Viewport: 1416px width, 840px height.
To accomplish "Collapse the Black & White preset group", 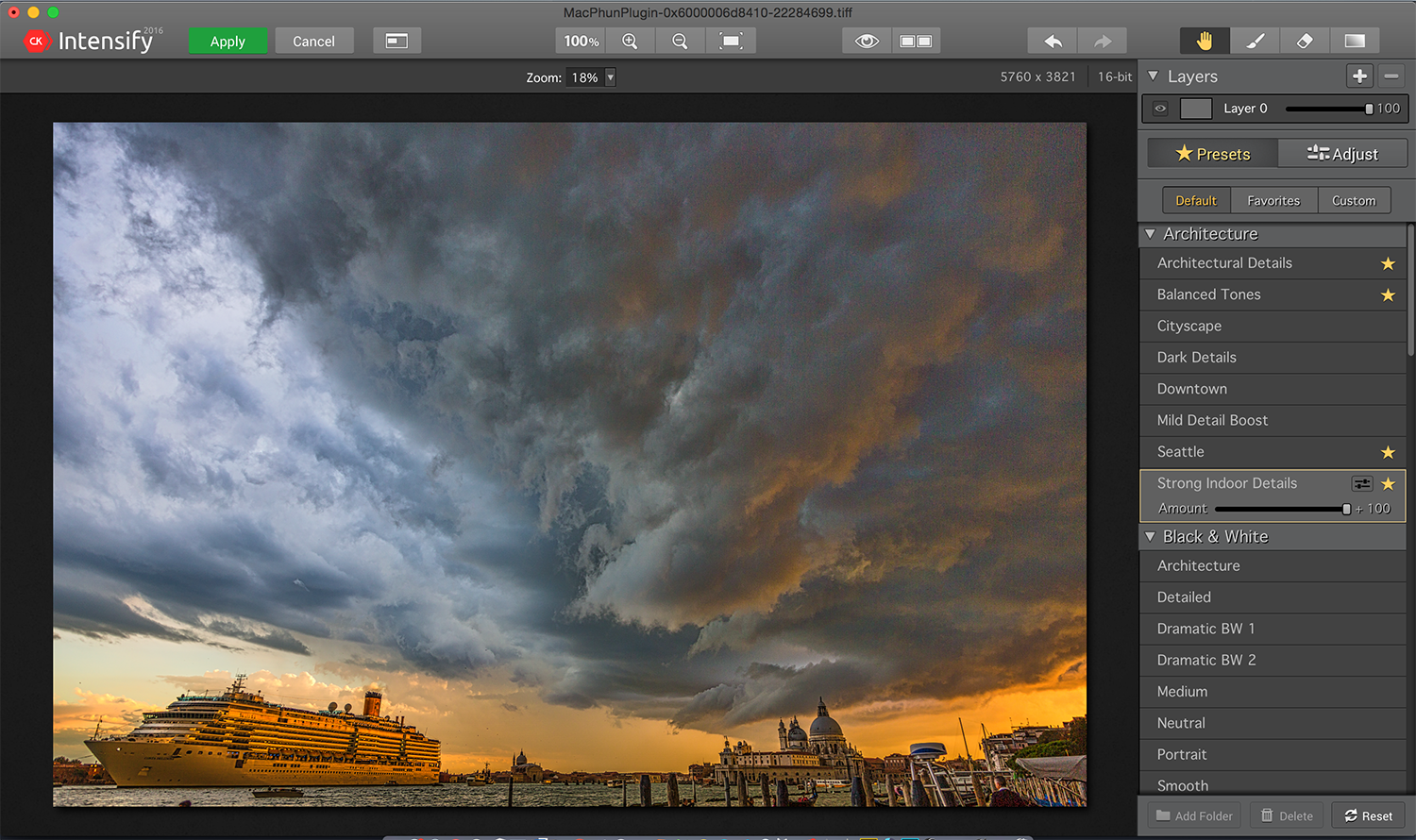I will pos(1151,537).
